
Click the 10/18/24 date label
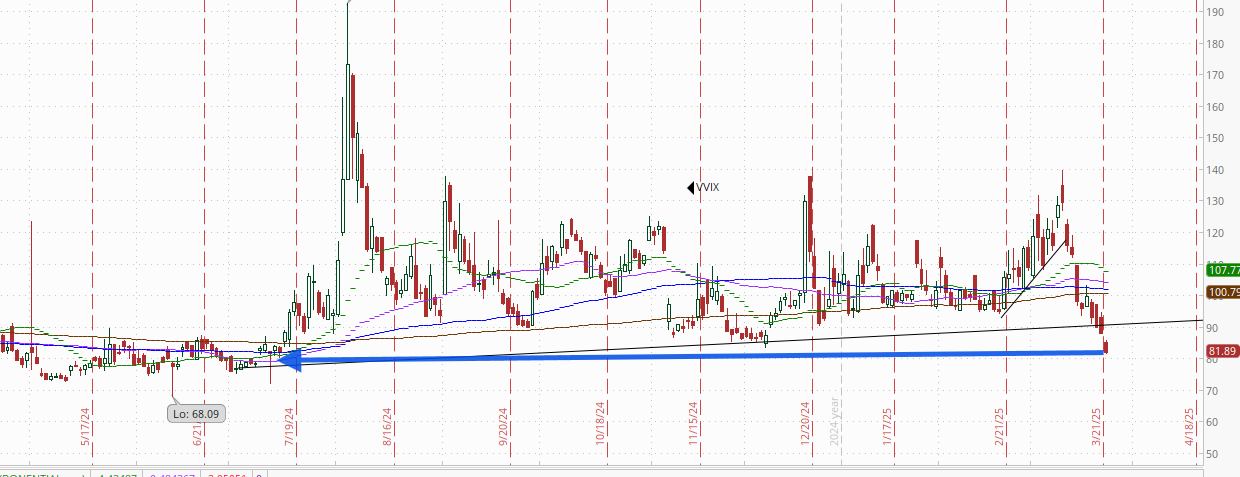[x=601, y=425]
